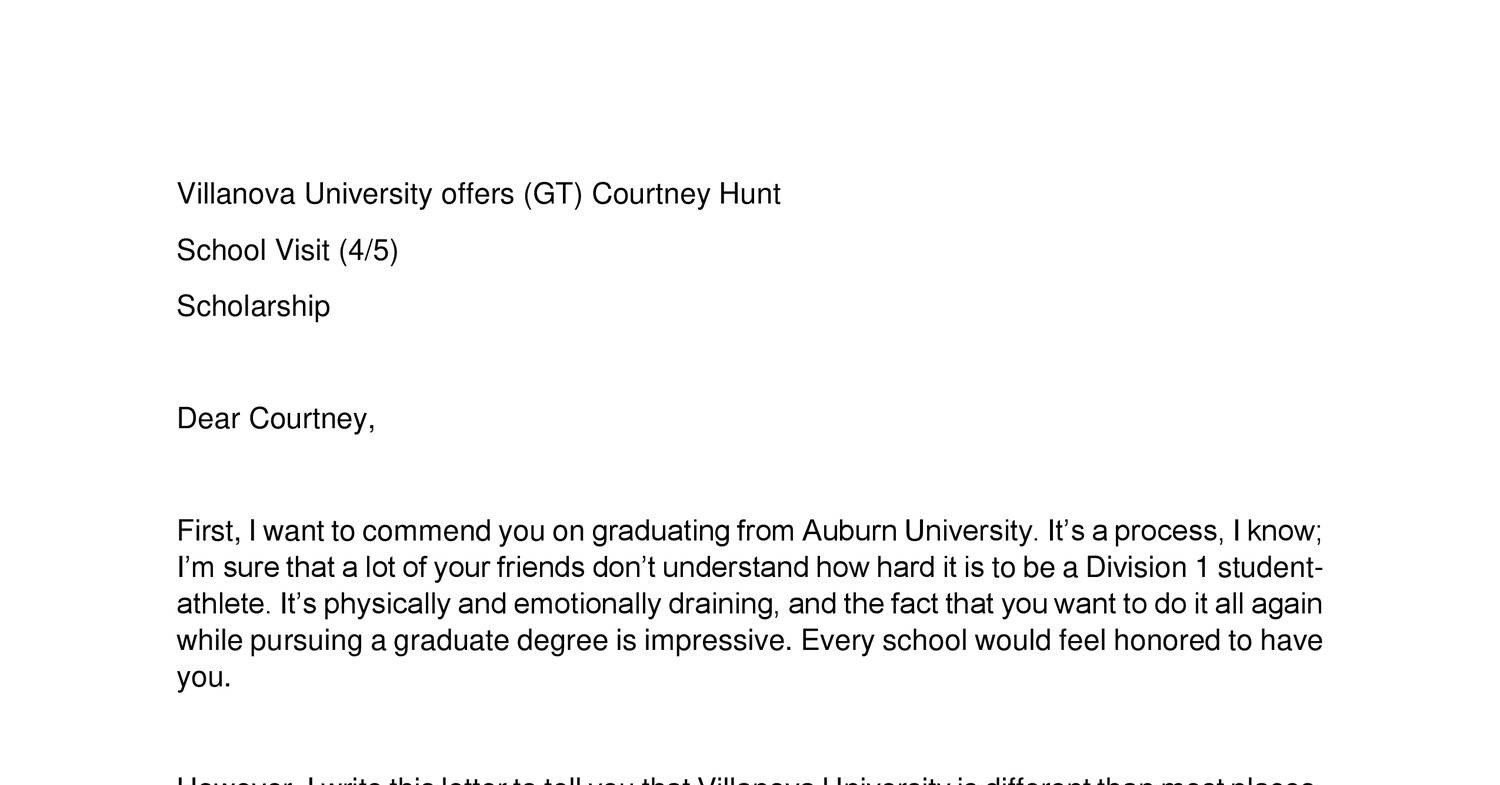1500x785 pixels.
Task: Click the "Scholarship" line
Action: click(x=253, y=306)
